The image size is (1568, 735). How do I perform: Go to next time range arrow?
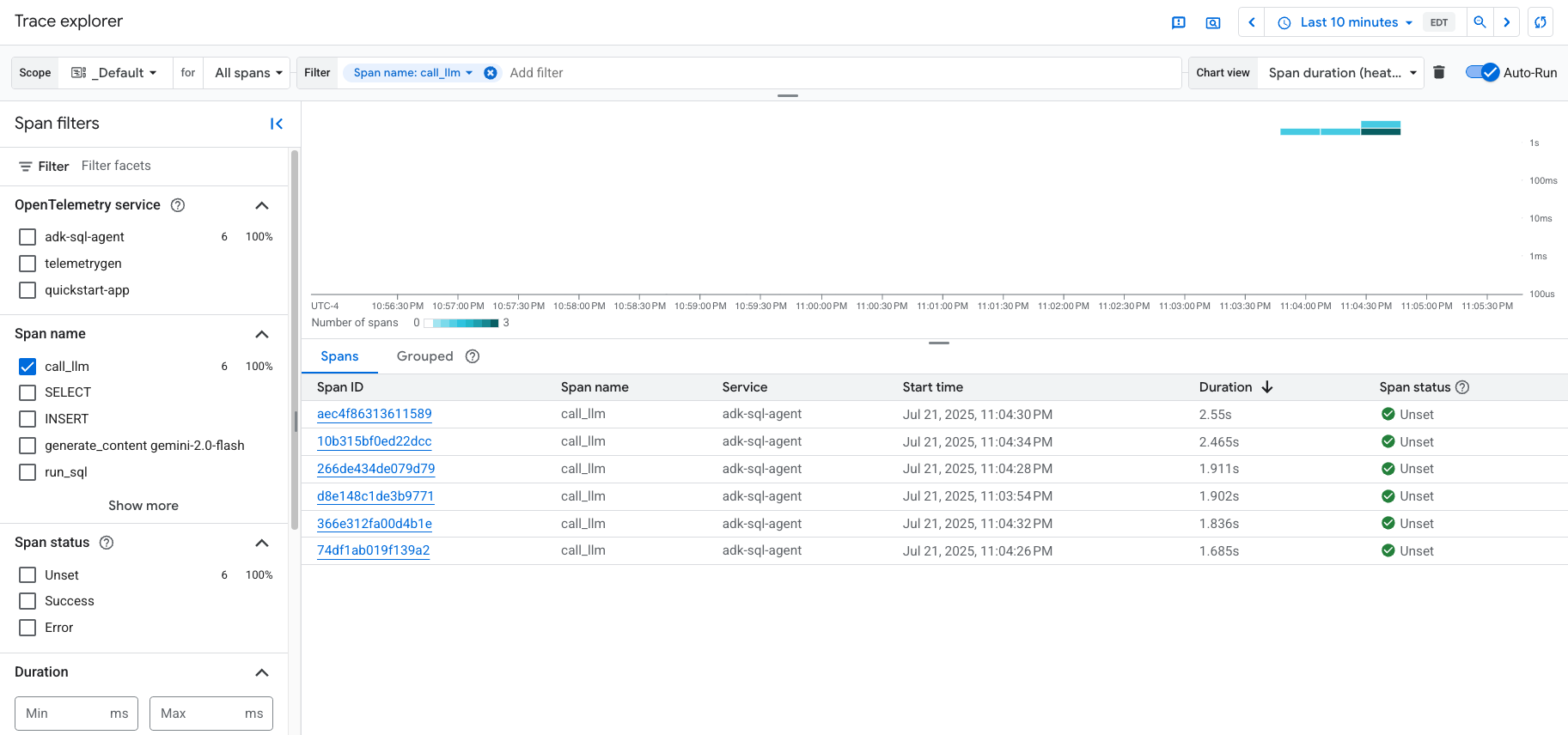(x=1507, y=22)
